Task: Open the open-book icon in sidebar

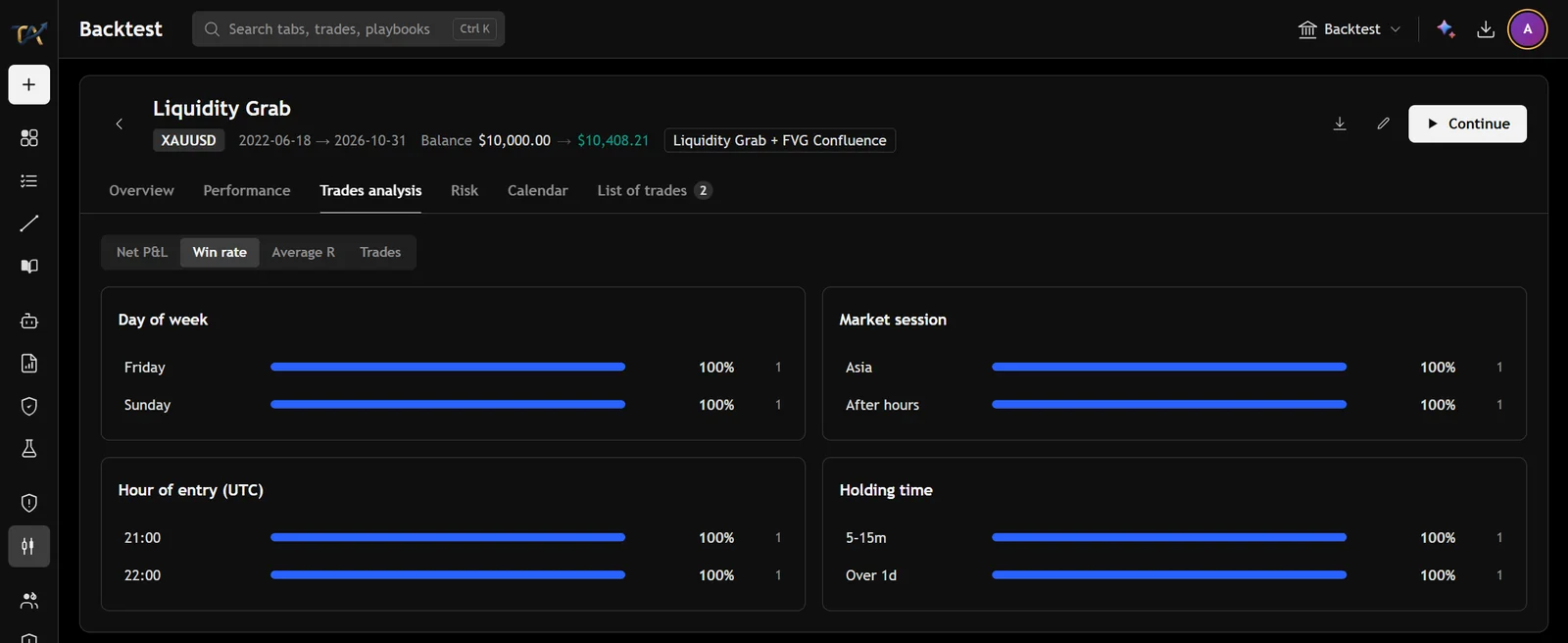Action: pyautogui.click(x=29, y=267)
